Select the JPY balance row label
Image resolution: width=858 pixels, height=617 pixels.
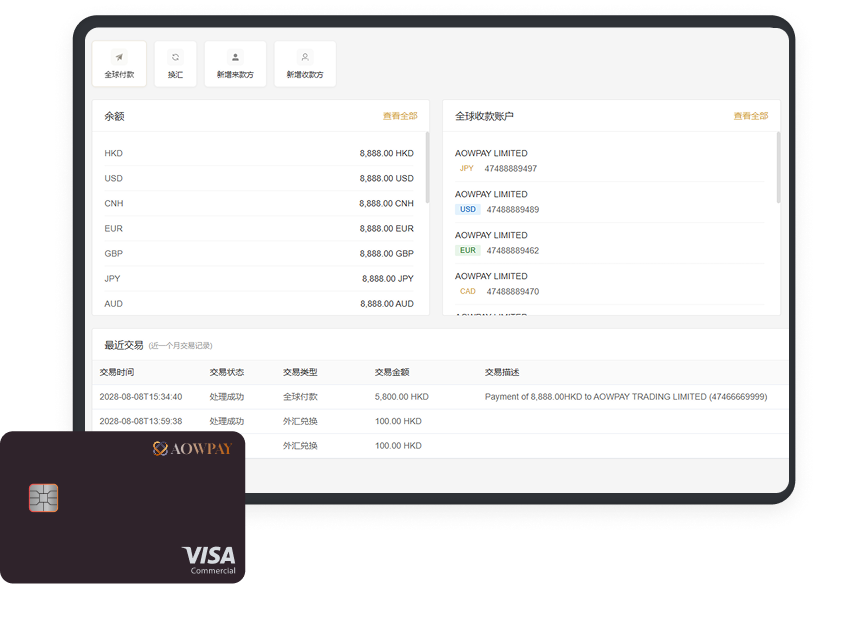tap(112, 278)
